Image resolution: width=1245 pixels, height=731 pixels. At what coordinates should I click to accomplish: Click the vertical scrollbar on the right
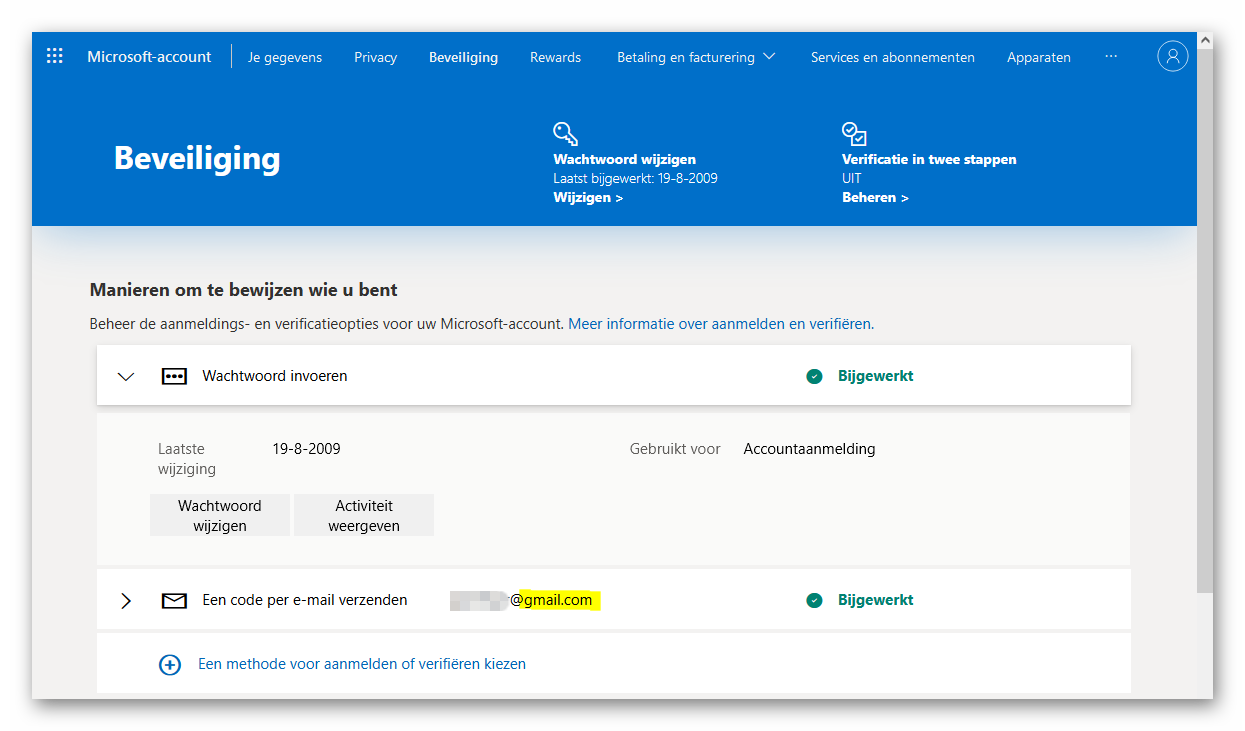click(1204, 320)
